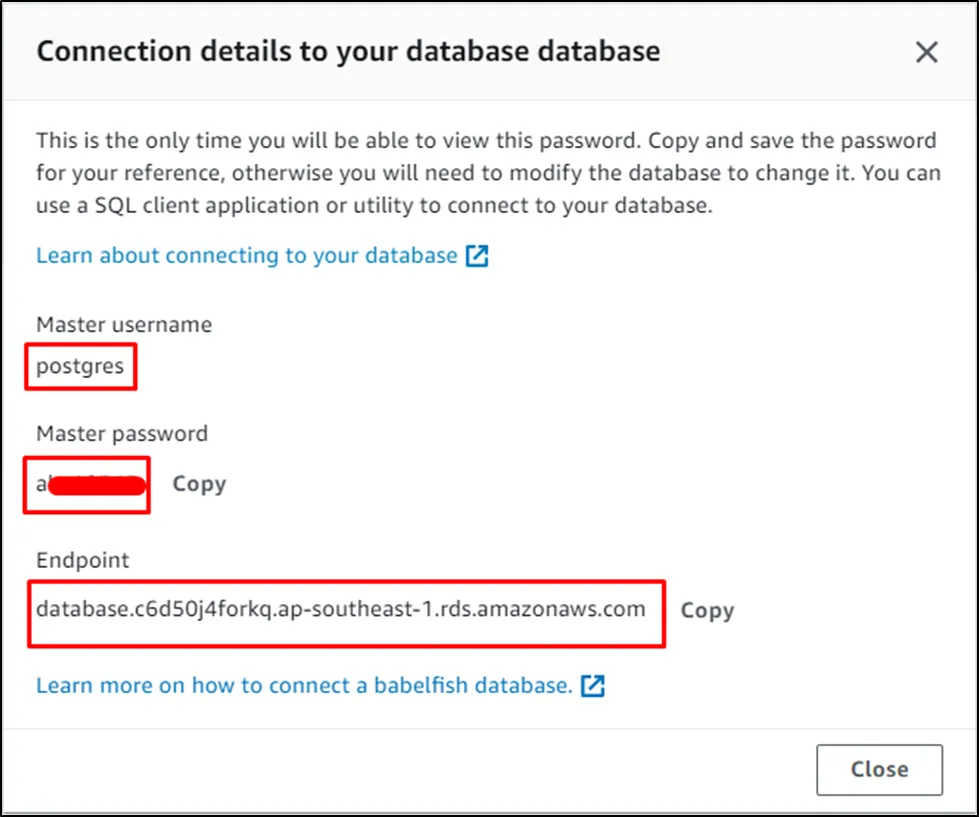
Task: Click the 'Connection details' dialog title
Action: (x=348, y=52)
